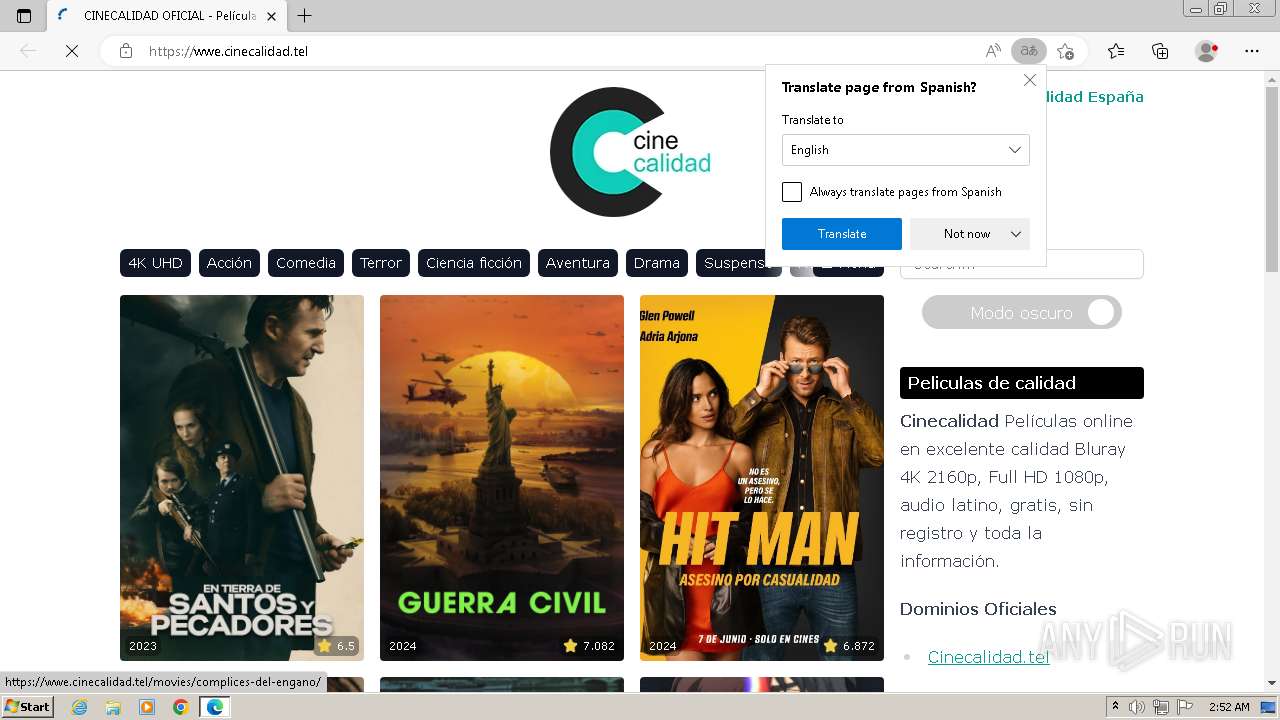
Task: Close the translate popup
Action: [1030, 80]
